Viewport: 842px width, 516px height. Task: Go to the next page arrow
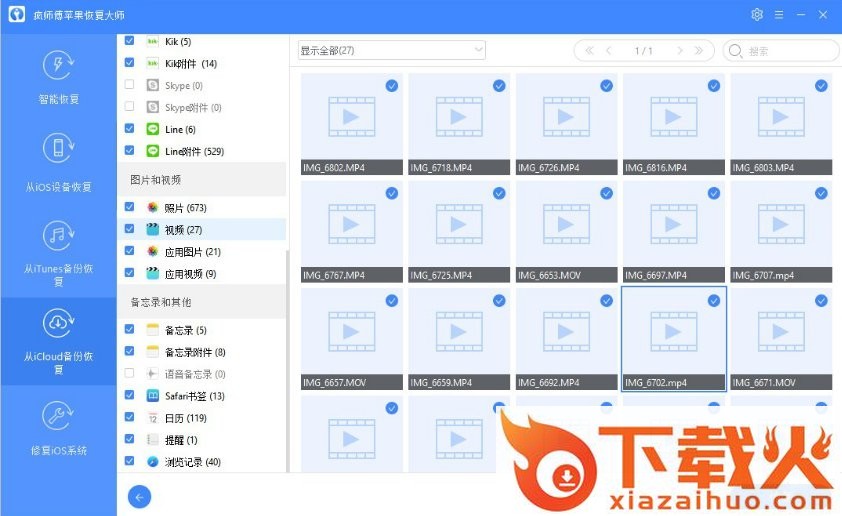[680, 51]
